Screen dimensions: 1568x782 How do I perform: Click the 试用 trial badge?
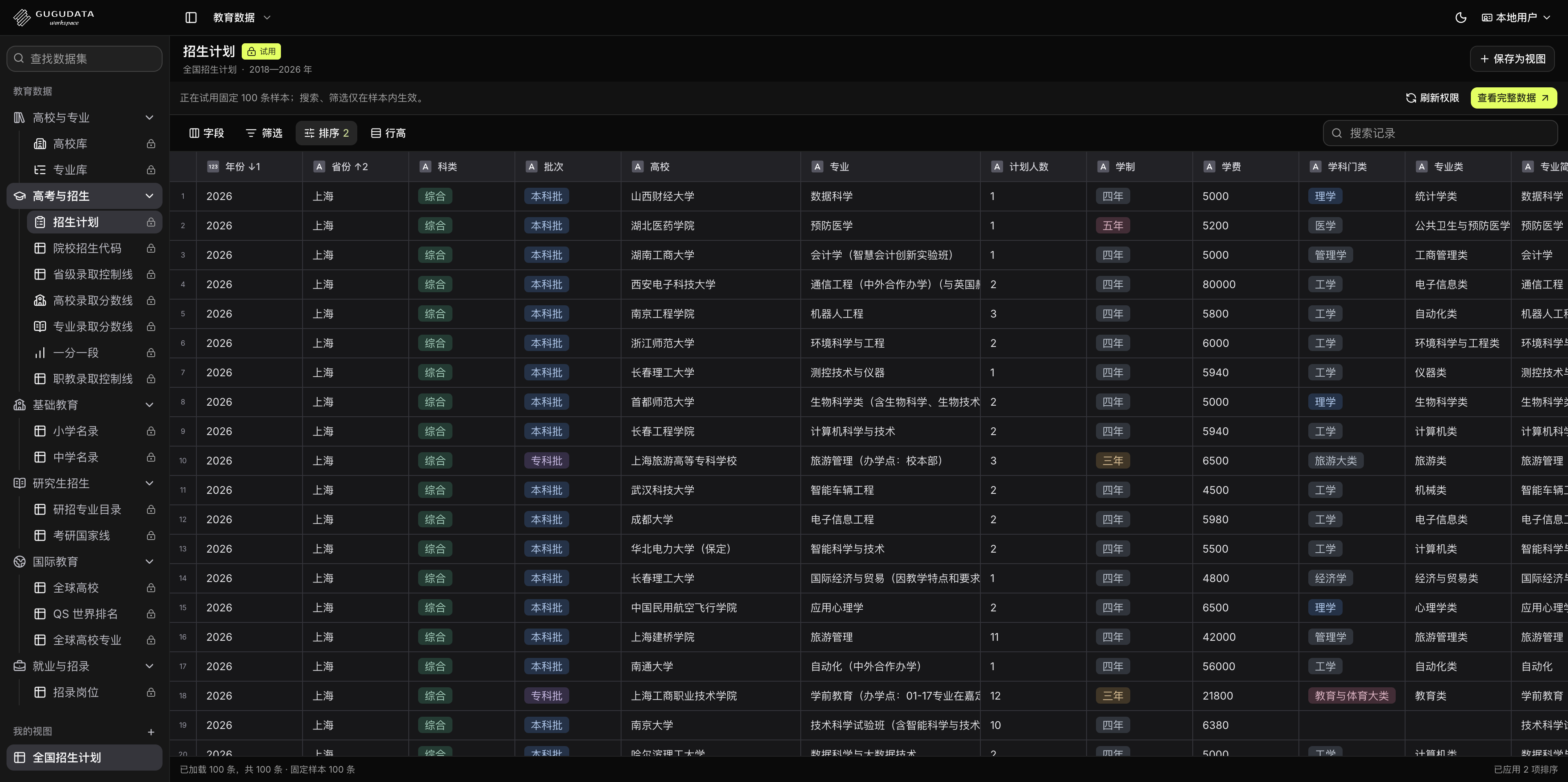[x=261, y=52]
